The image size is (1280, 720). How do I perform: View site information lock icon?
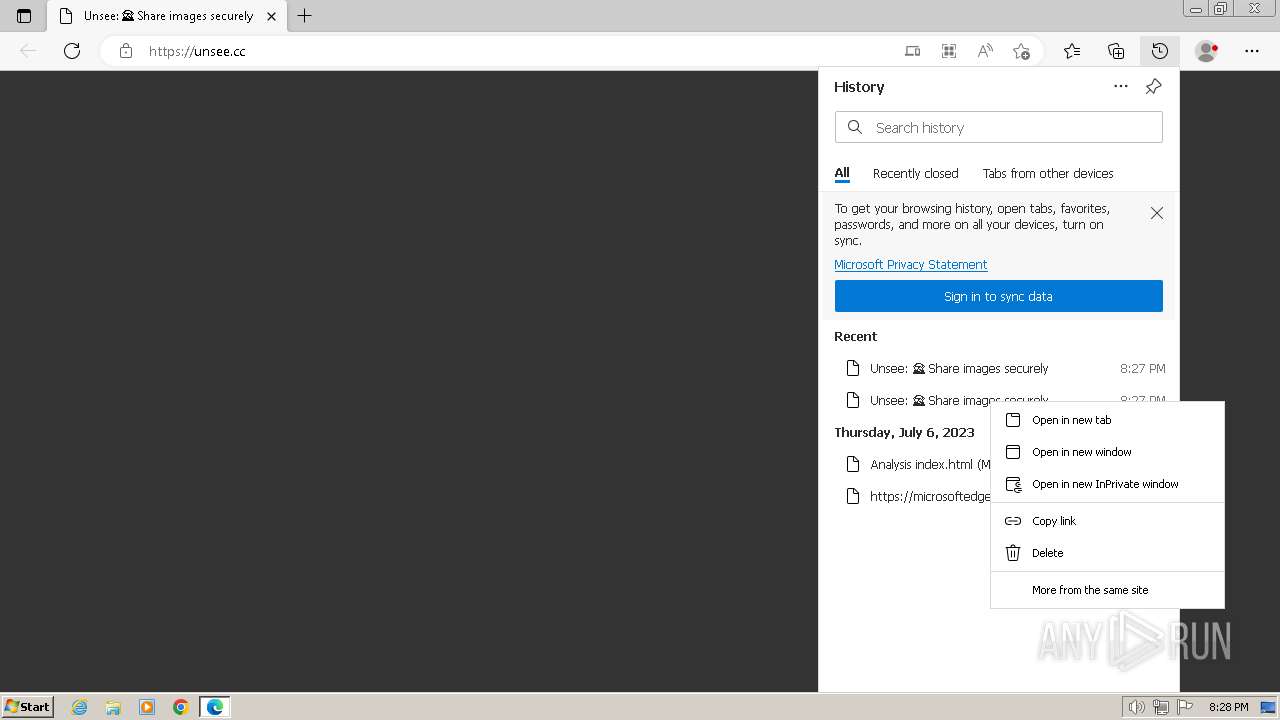[x=126, y=51]
